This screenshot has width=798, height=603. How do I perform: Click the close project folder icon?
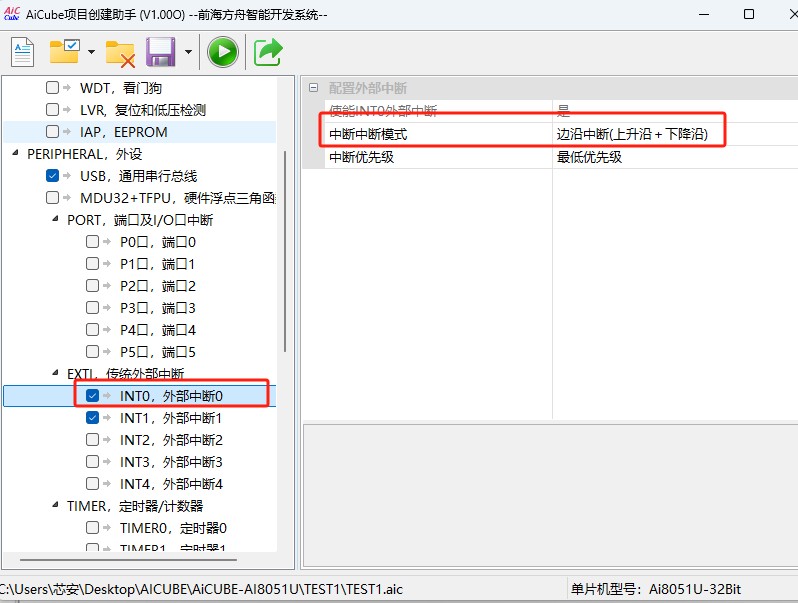(120, 53)
